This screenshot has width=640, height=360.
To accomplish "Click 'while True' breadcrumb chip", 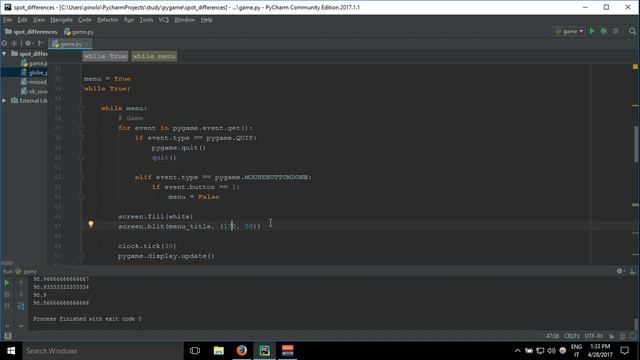I will pos(105,56).
